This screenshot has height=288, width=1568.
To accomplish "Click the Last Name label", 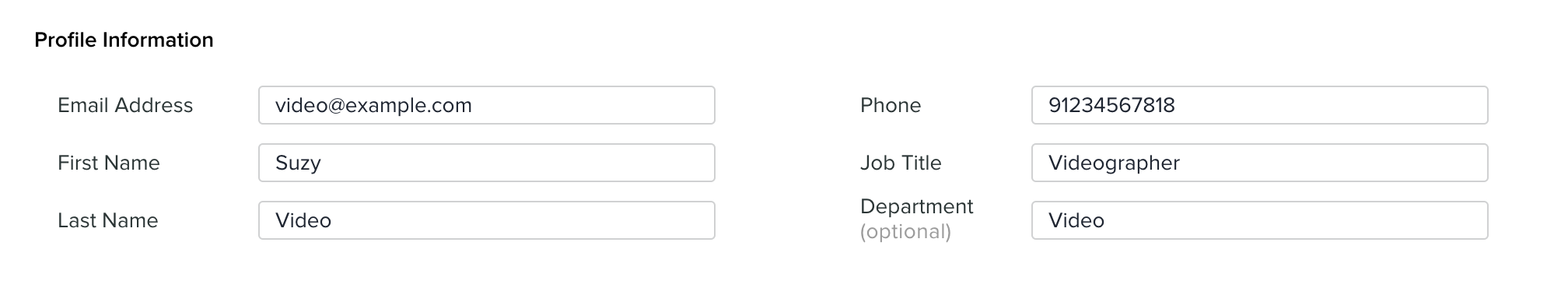I will tap(108, 220).
